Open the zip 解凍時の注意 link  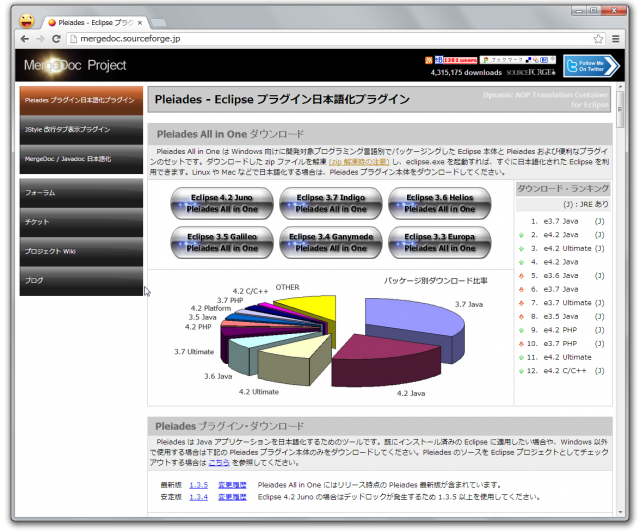click(x=359, y=162)
